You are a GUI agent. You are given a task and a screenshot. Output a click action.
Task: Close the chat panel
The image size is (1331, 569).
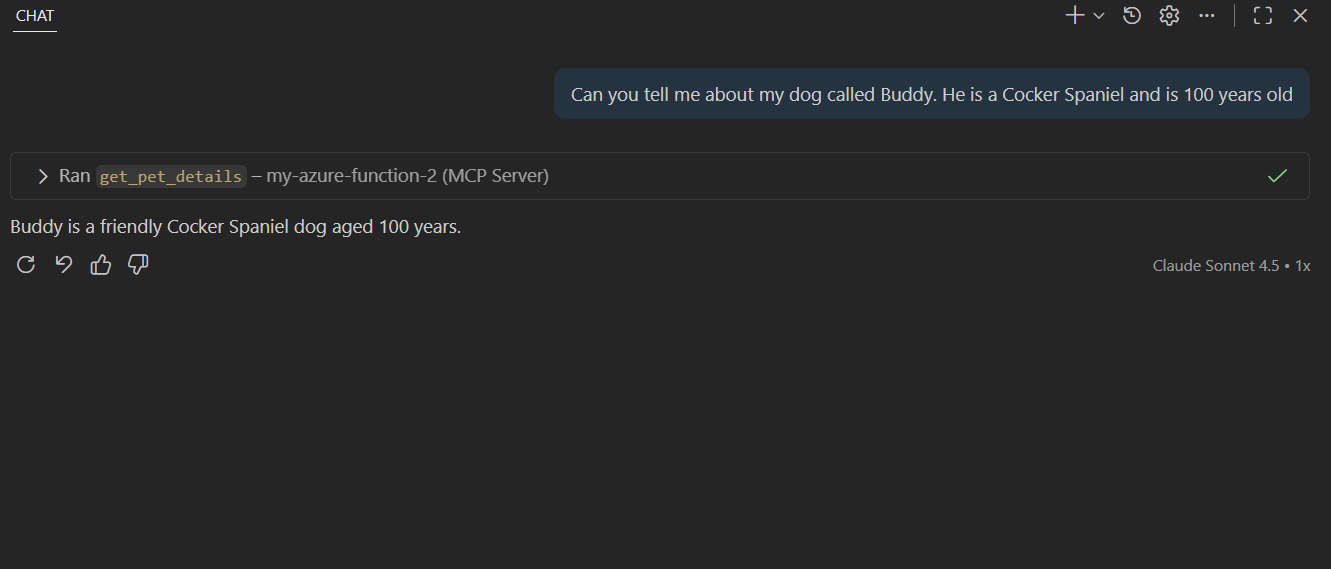click(x=1300, y=16)
